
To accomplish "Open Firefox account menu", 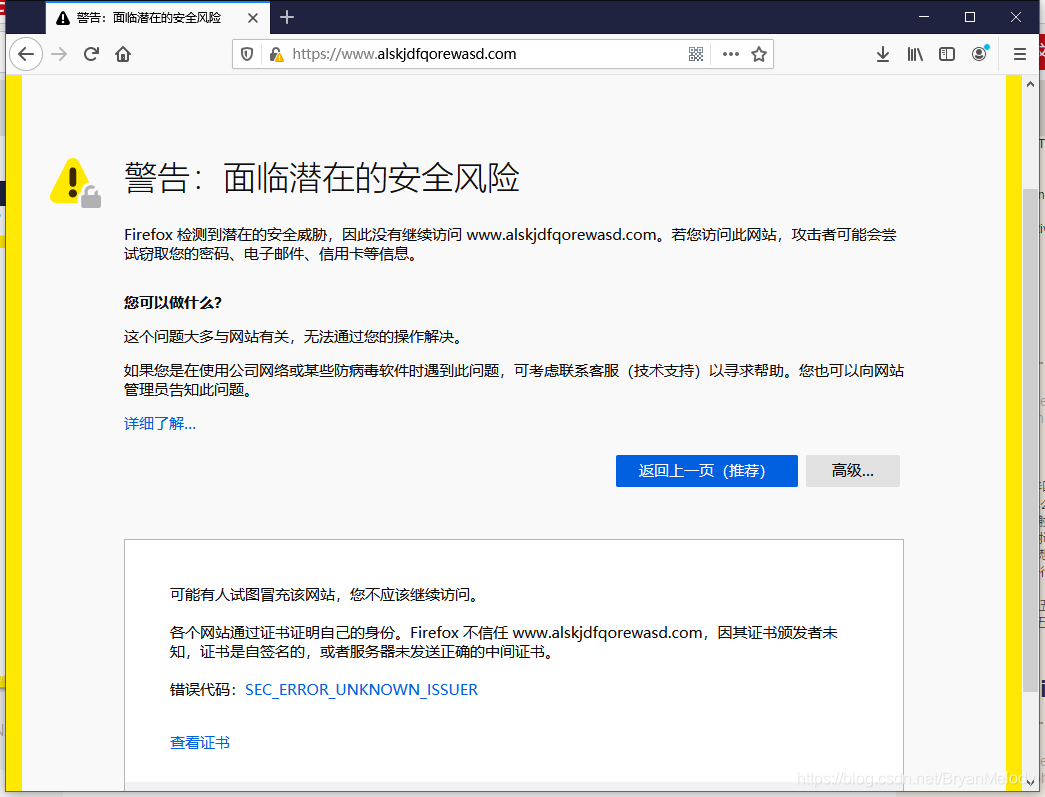I will (980, 54).
